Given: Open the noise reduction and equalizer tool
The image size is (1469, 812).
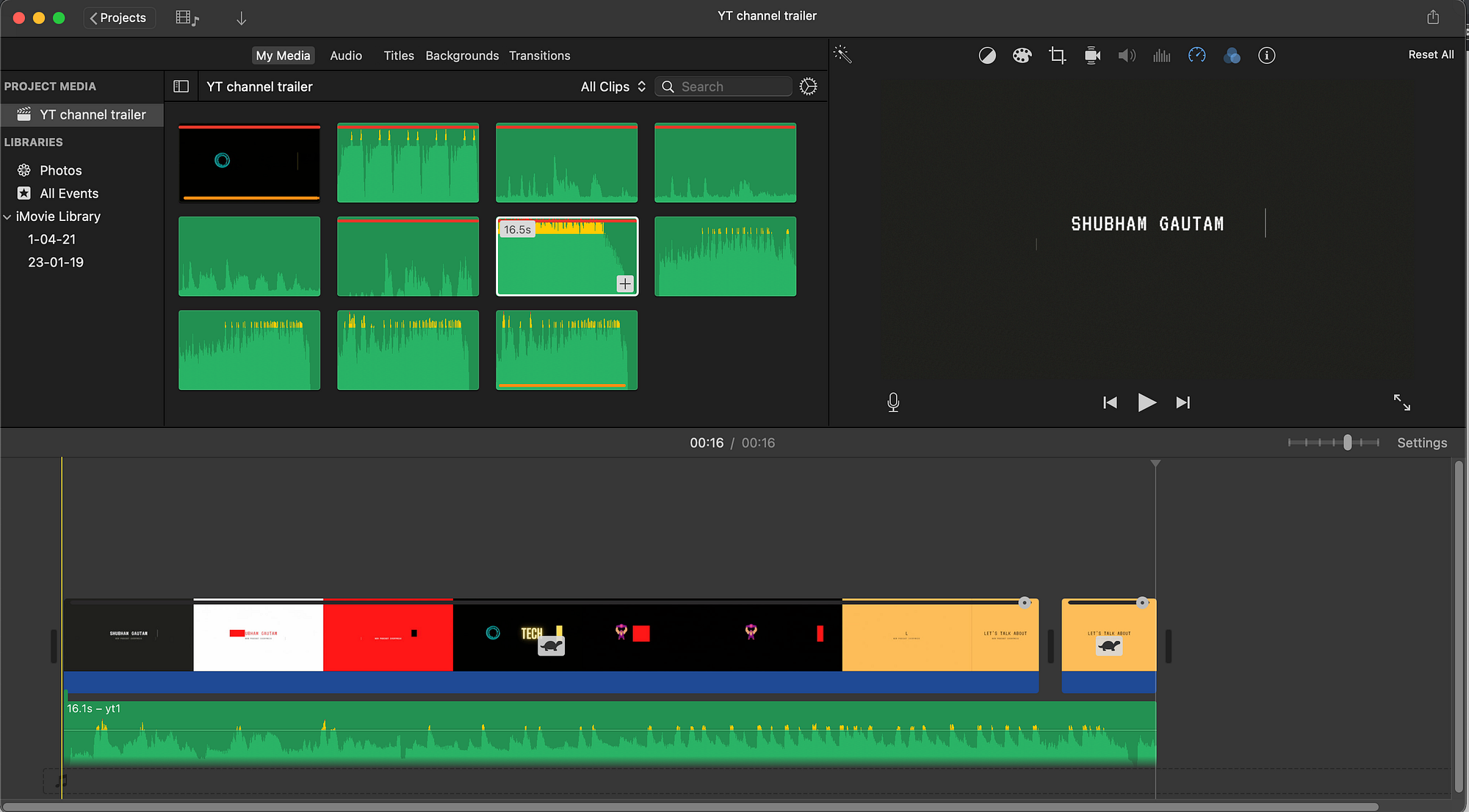Looking at the screenshot, I should click(1161, 56).
